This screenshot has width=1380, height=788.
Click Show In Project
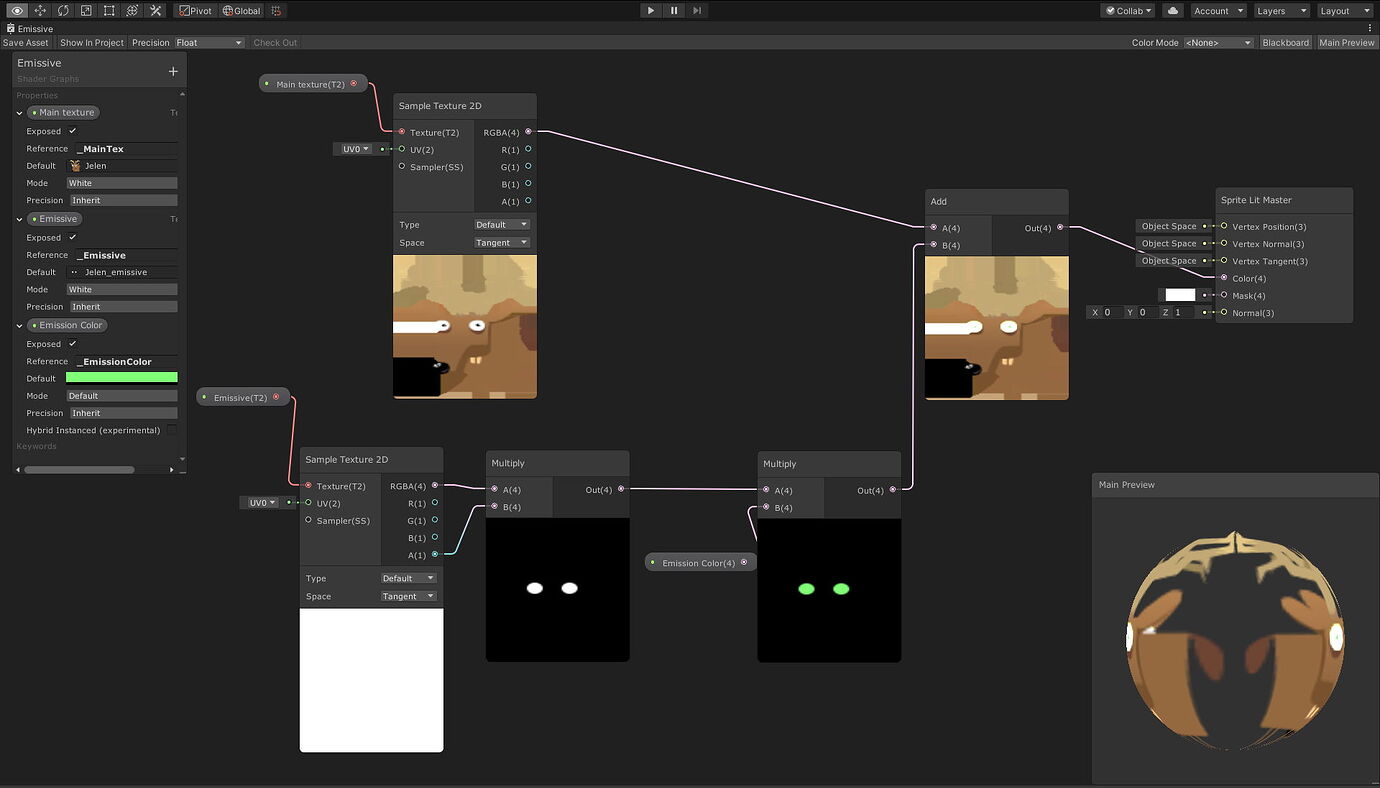click(91, 42)
